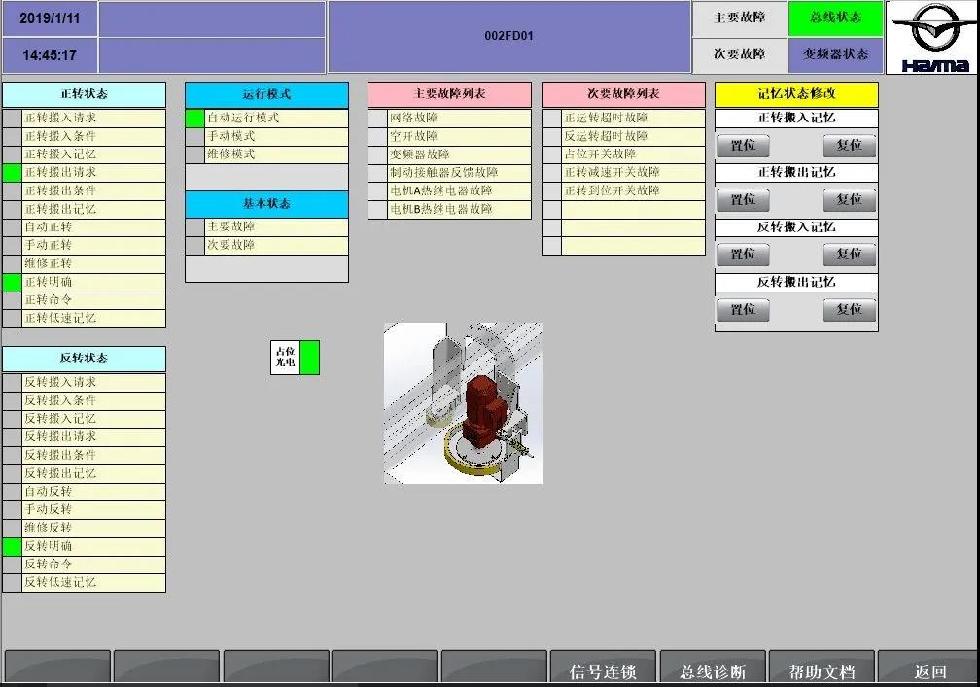980x687 pixels.
Task: Go back with the 返回 button
Action: [x=929, y=671]
